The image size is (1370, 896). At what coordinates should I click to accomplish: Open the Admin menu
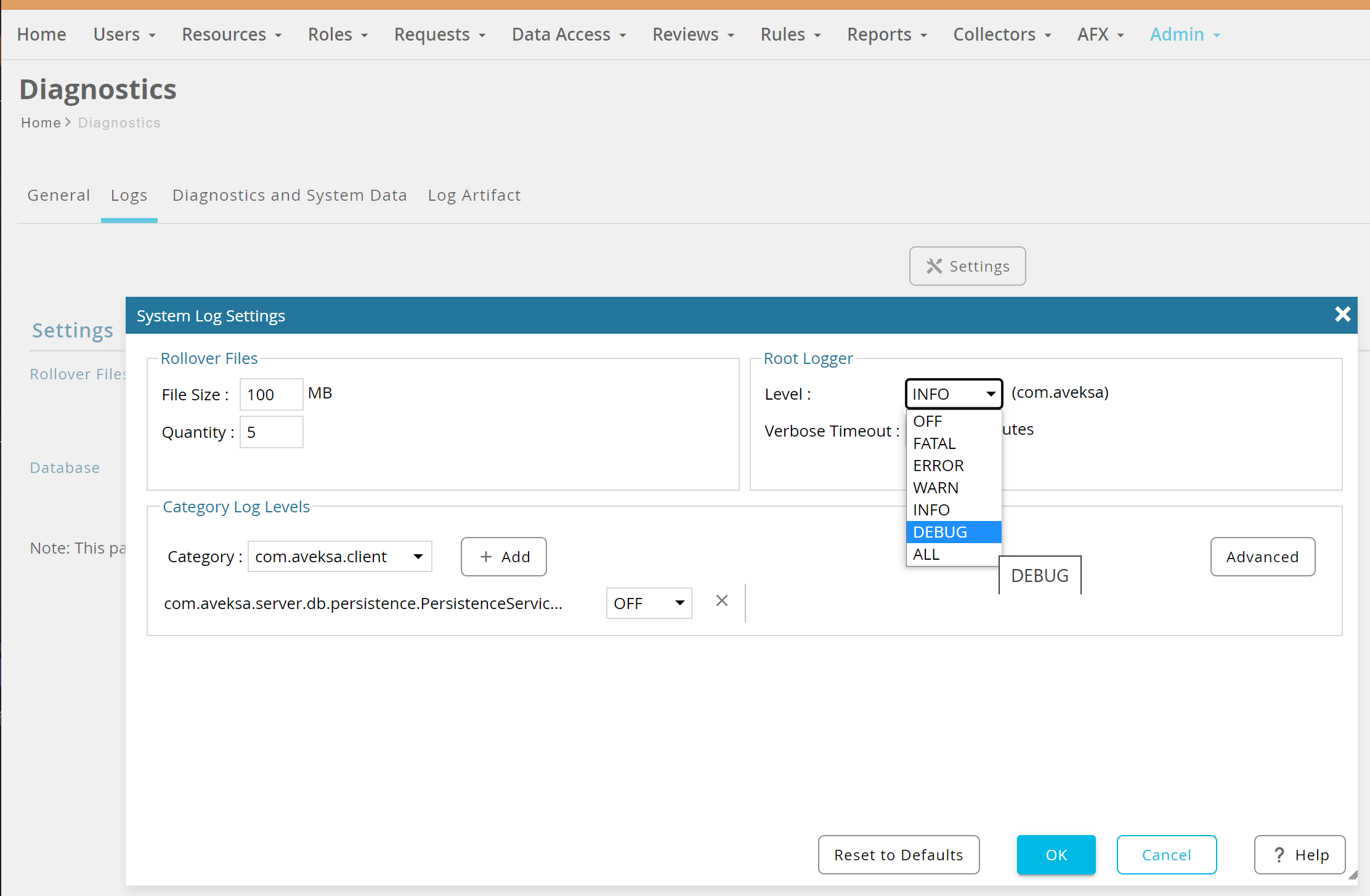[x=1184, y=34]
